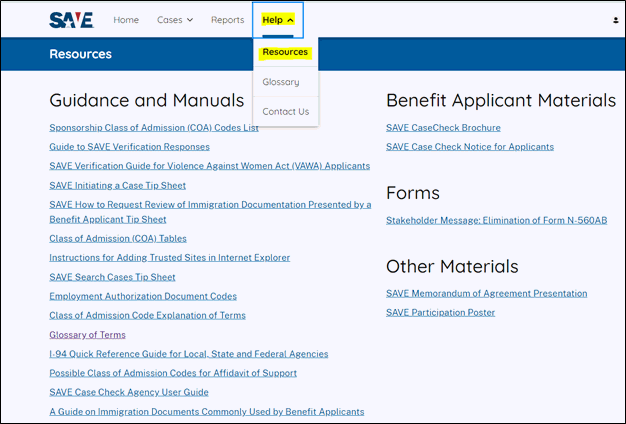
Task: Open Stakeholder Message Elimination of Form N-560AB
Action: (497, 220)
